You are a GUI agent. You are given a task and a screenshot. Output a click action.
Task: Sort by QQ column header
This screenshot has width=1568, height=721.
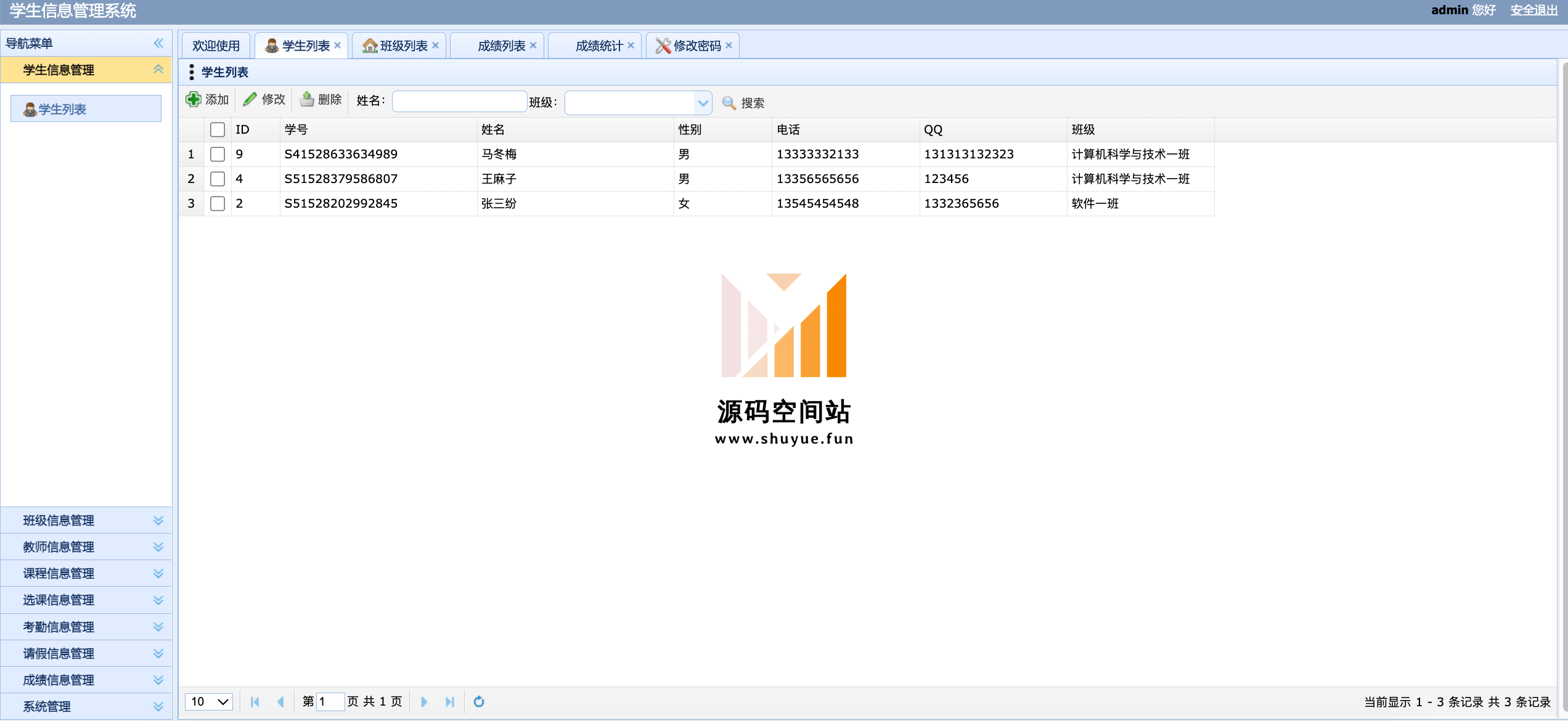tap(993, 129)
